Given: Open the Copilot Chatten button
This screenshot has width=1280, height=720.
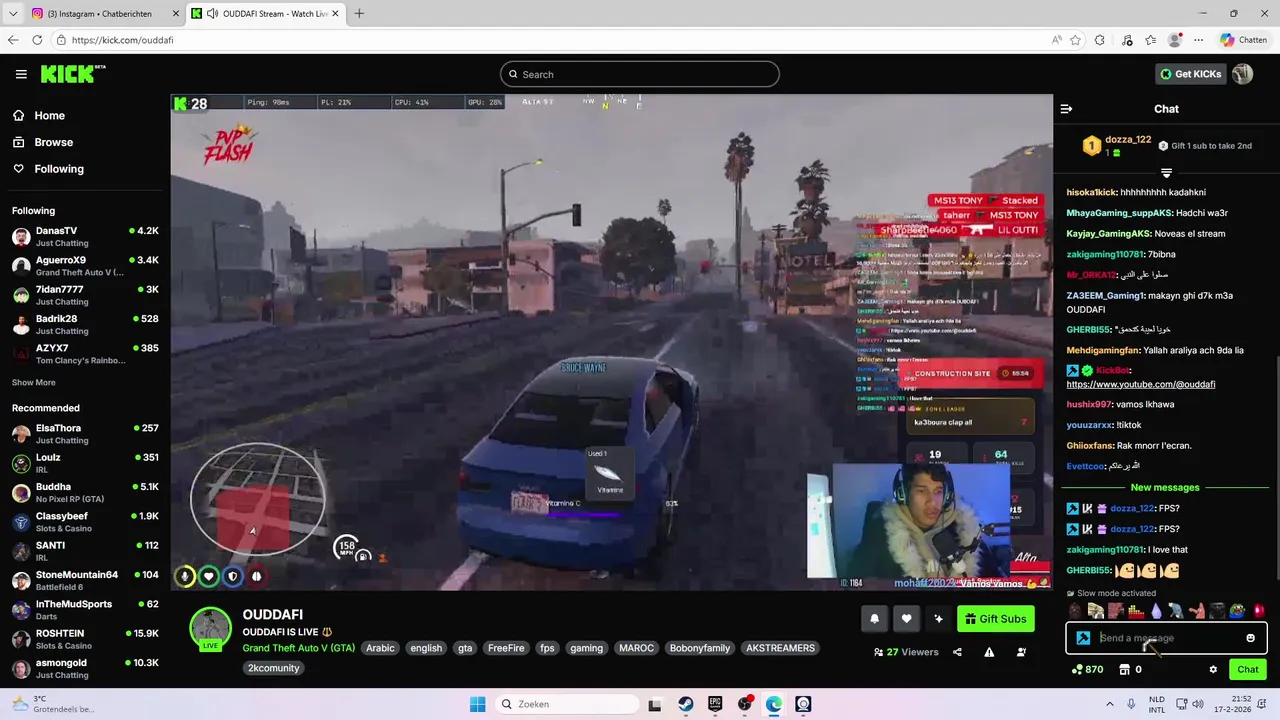Looking at the screenshot, I should click(x=1243, y=40).
